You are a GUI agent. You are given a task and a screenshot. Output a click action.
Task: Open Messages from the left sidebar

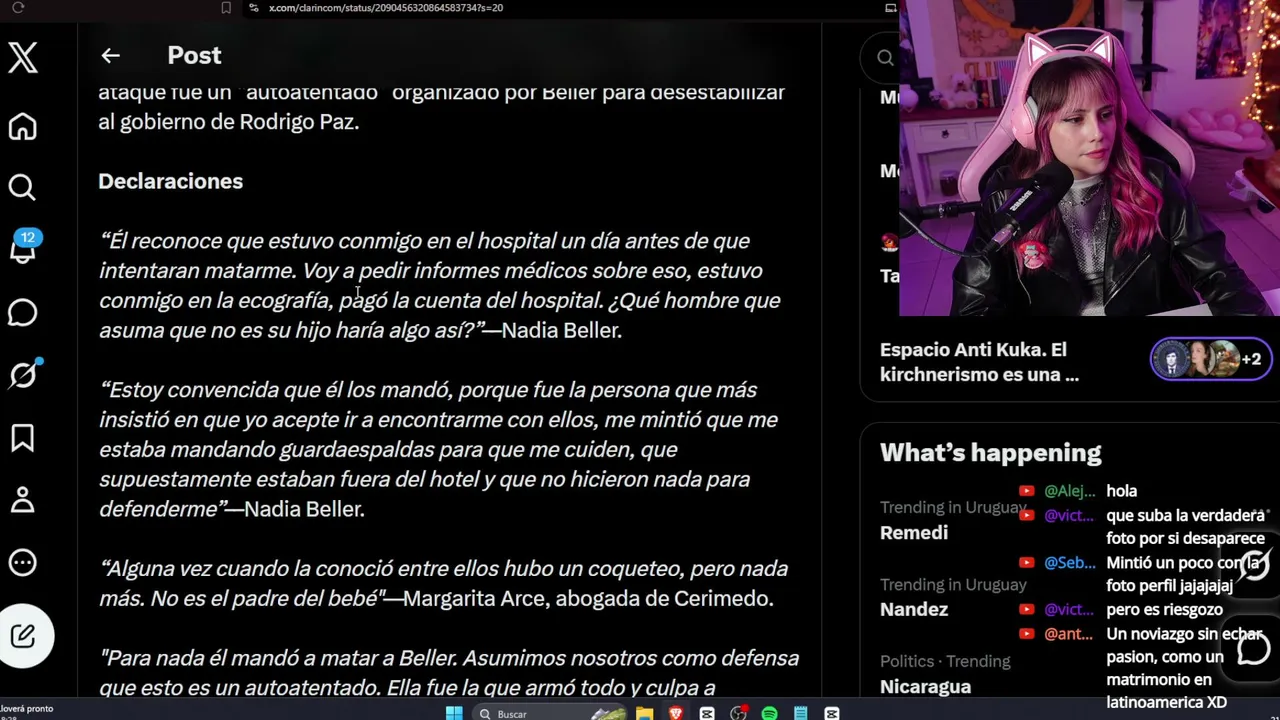(22, 312)
